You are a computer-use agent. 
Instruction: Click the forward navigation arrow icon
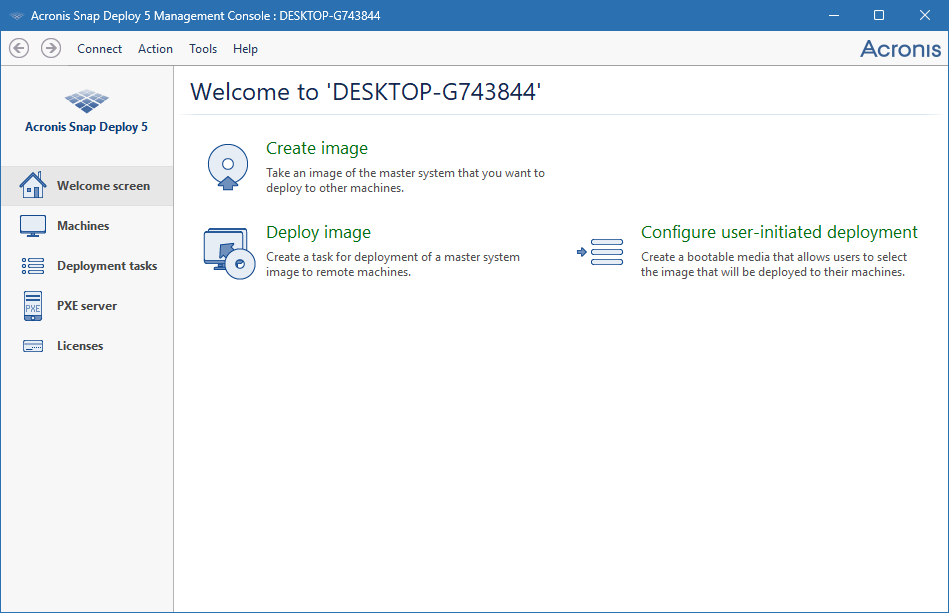tap(51, 48)
